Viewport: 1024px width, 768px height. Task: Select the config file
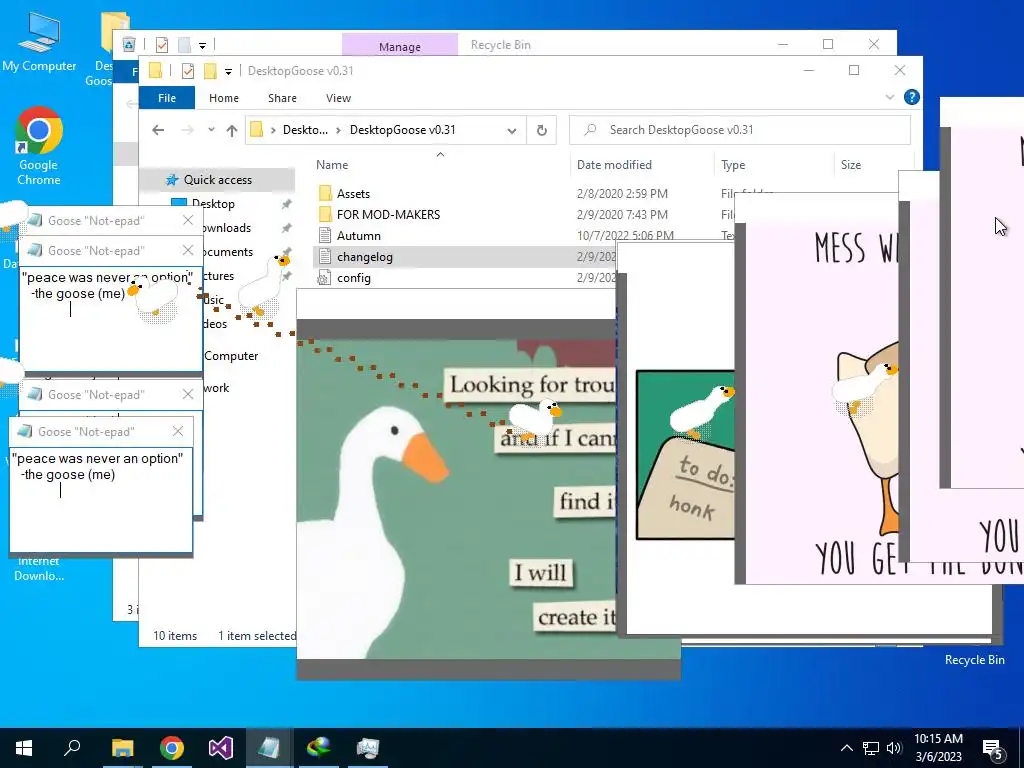click(353, 278)
